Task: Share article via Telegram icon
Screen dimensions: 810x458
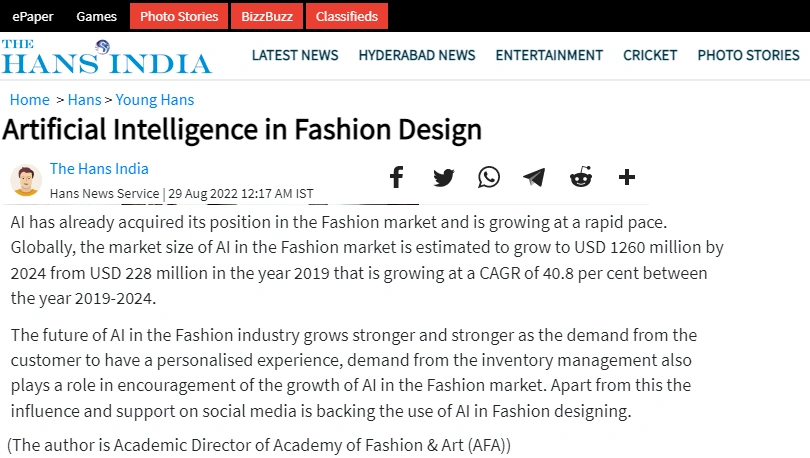Action: pos(534,177)
